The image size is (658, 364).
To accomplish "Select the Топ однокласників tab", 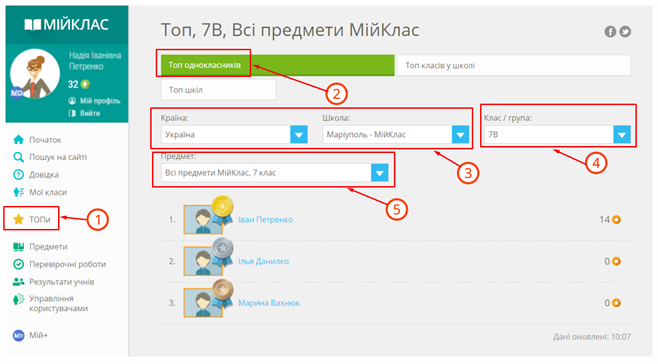I will (x=277, y=65).
